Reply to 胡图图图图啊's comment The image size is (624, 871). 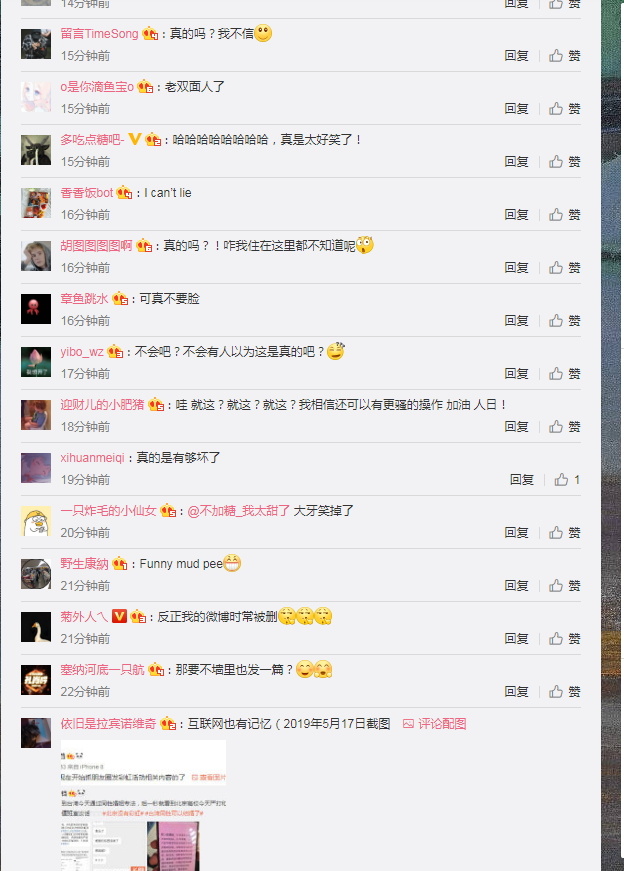tap(516, 267)
